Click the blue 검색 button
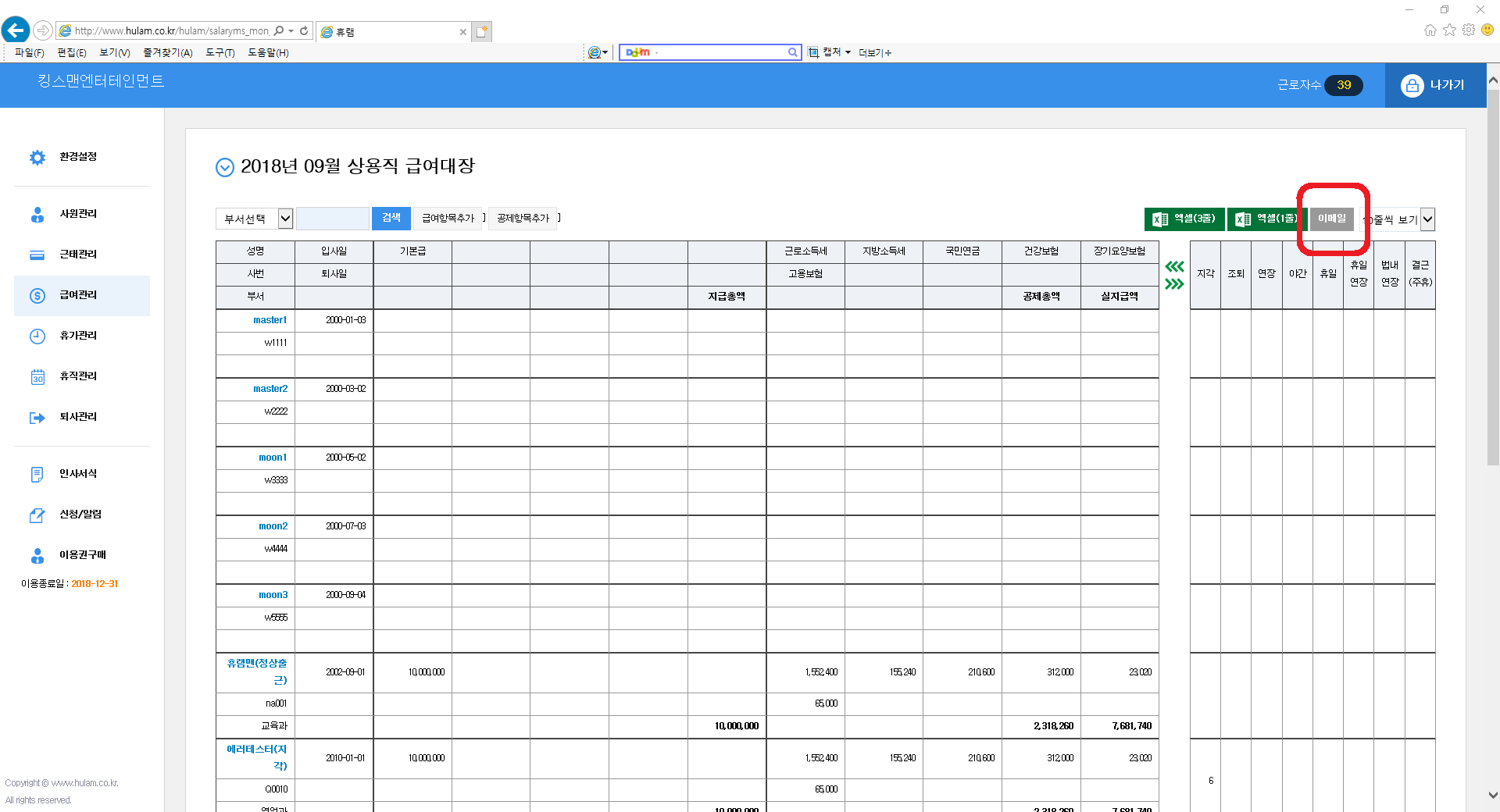Viewport: 1500px width, 812px height. (391, 218)
